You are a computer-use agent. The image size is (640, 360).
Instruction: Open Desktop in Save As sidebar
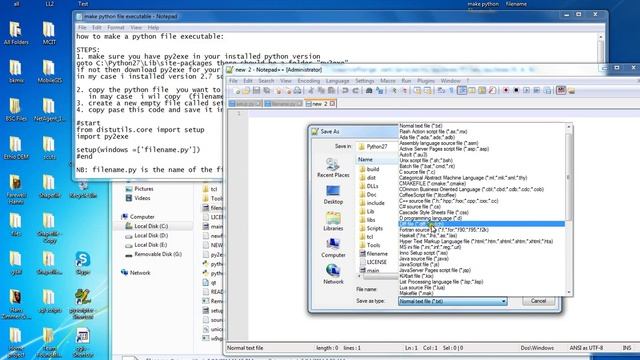point(333,195)
